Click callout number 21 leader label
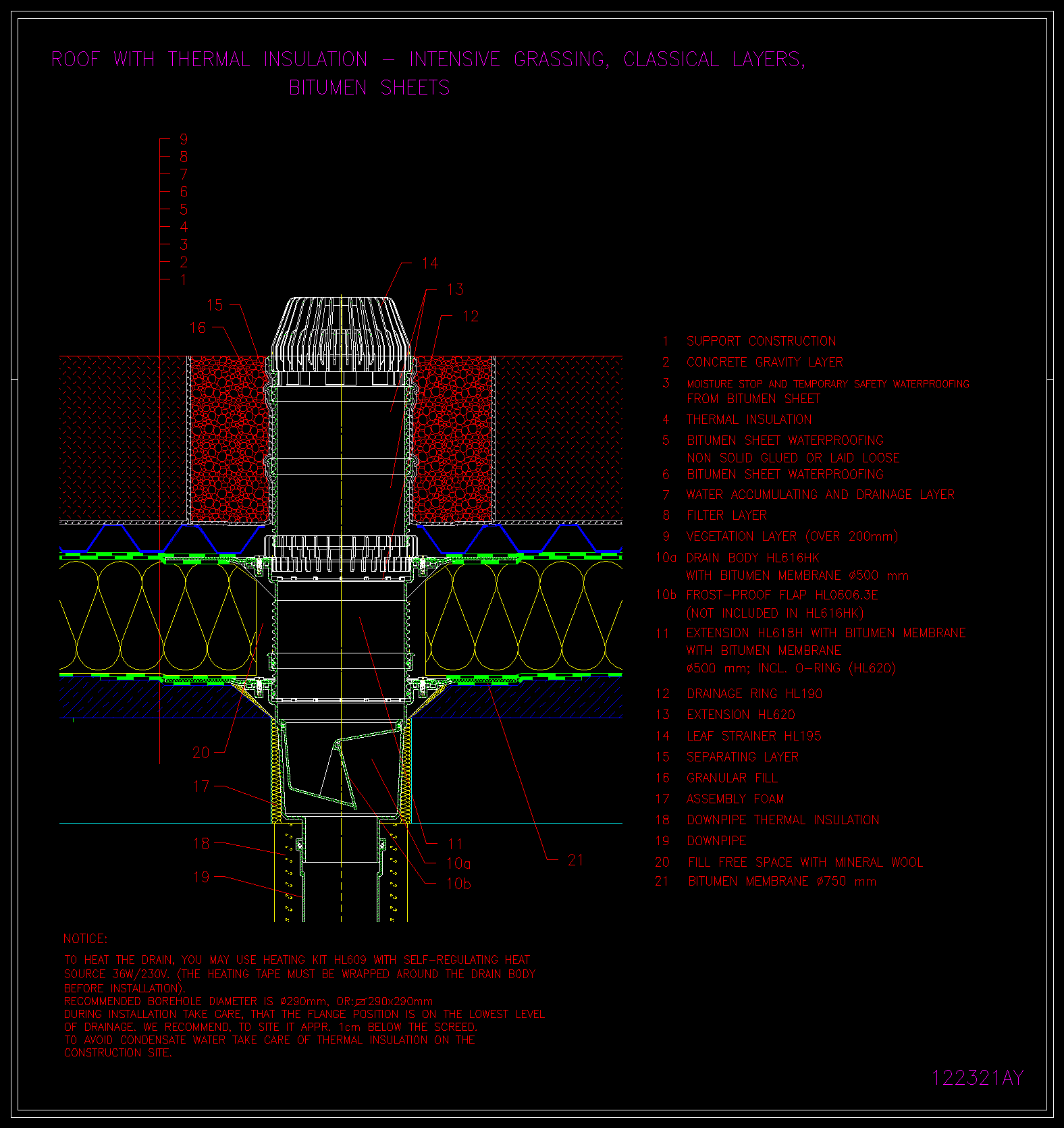 pos(575,860)
